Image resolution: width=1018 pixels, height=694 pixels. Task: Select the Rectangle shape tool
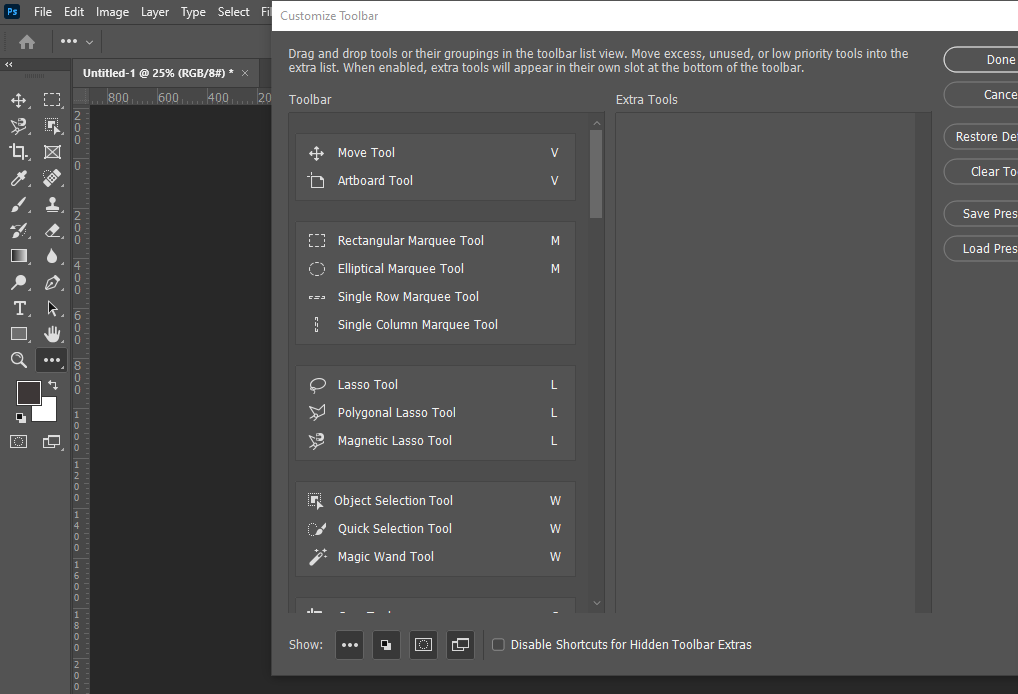(x=19, y=334)
